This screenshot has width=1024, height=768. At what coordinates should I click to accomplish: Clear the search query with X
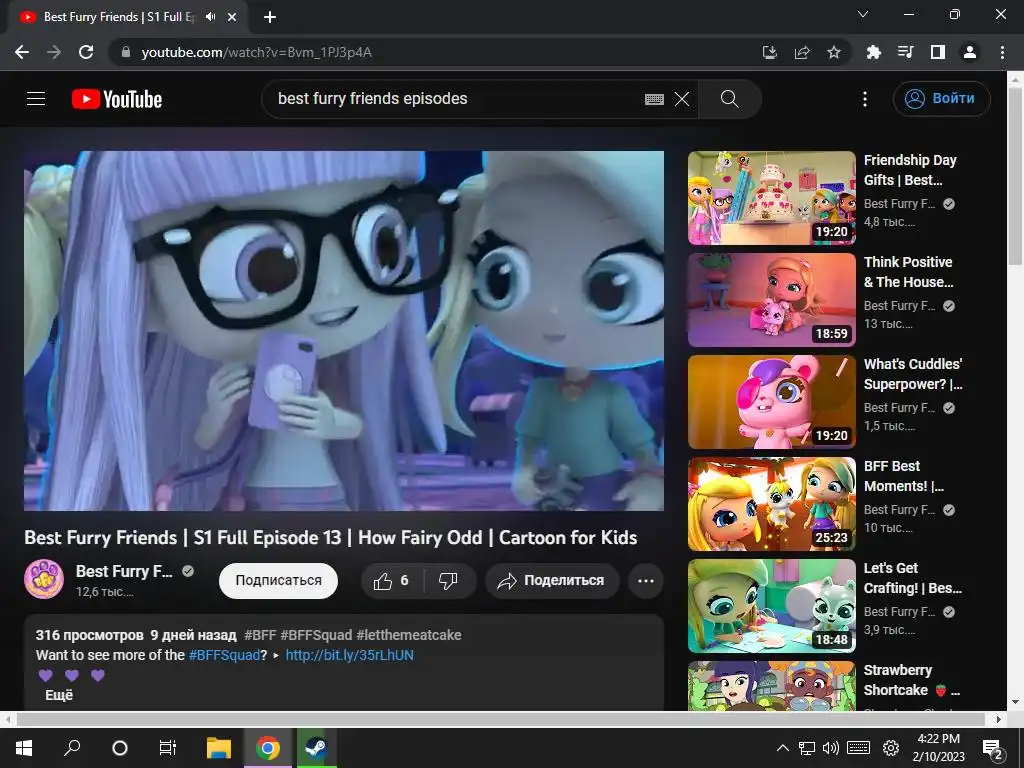pos(682,99)
